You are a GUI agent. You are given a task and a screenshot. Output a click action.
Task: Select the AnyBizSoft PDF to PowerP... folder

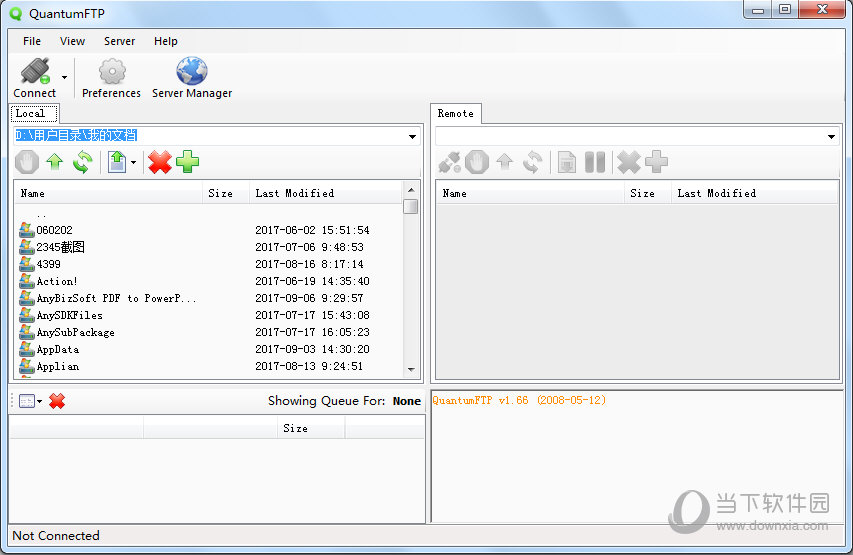pyautogui.click(x=116, y=298)
